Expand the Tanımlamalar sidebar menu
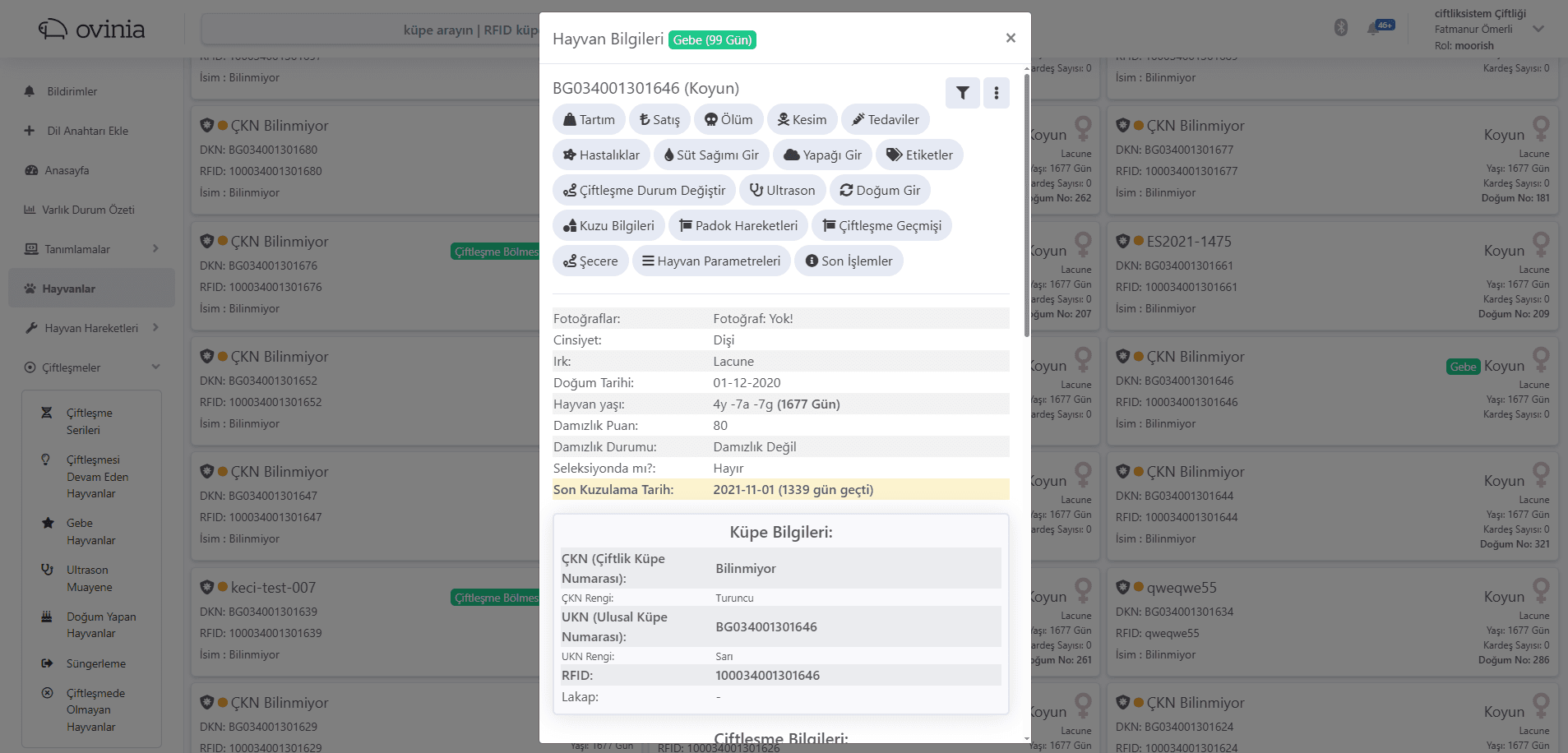The width and height of the screenshot is (1568, 753). (92, 249)
